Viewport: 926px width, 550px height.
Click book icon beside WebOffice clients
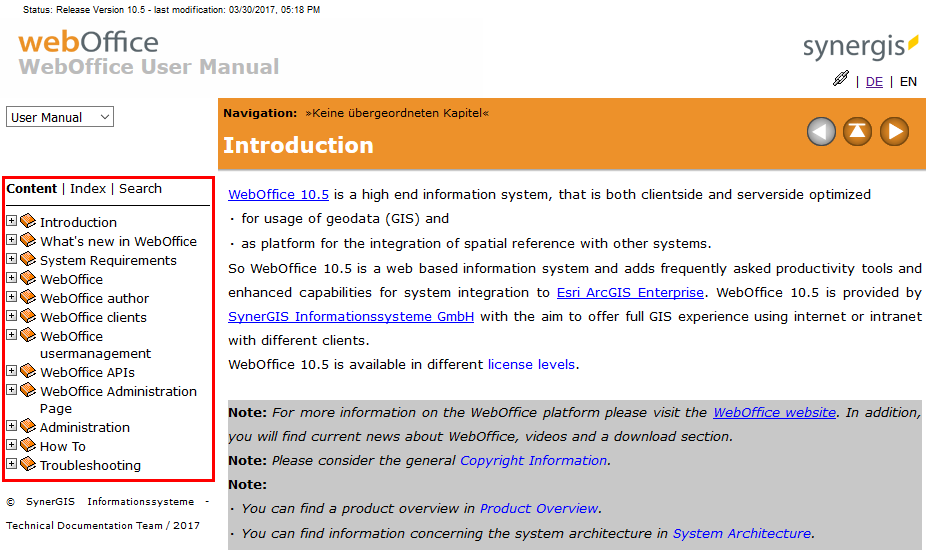[x=28, y=316]
